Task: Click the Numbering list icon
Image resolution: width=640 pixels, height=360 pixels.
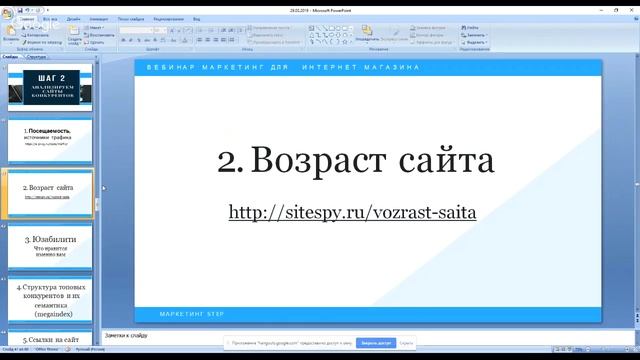Action: click(x=211, y=30)
